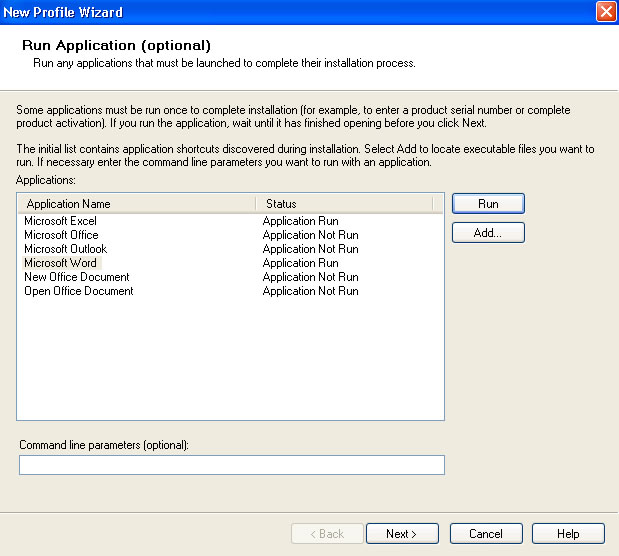Sort by the Status column header
619x556 pixels.
[x=345, y=204]
